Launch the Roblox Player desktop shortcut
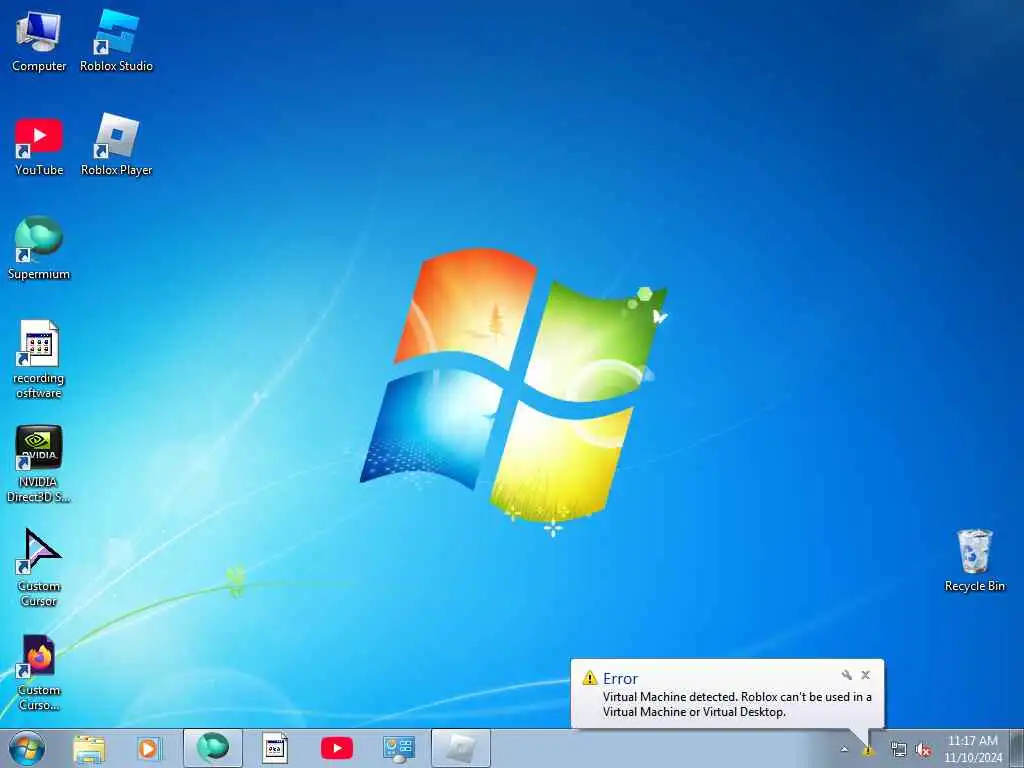Image resolution: width=1024 pixels, height=768 pixels. (x=116, y=145)
